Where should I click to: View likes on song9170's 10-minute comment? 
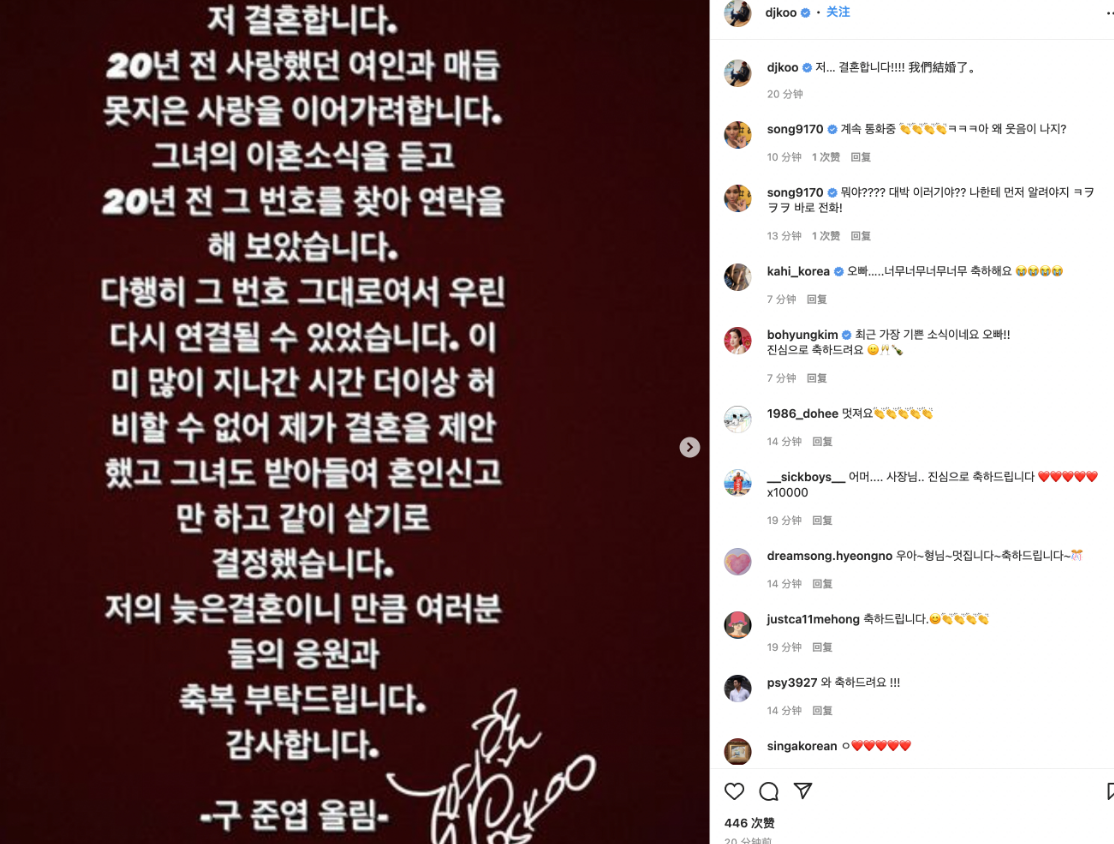coord(826,157)
